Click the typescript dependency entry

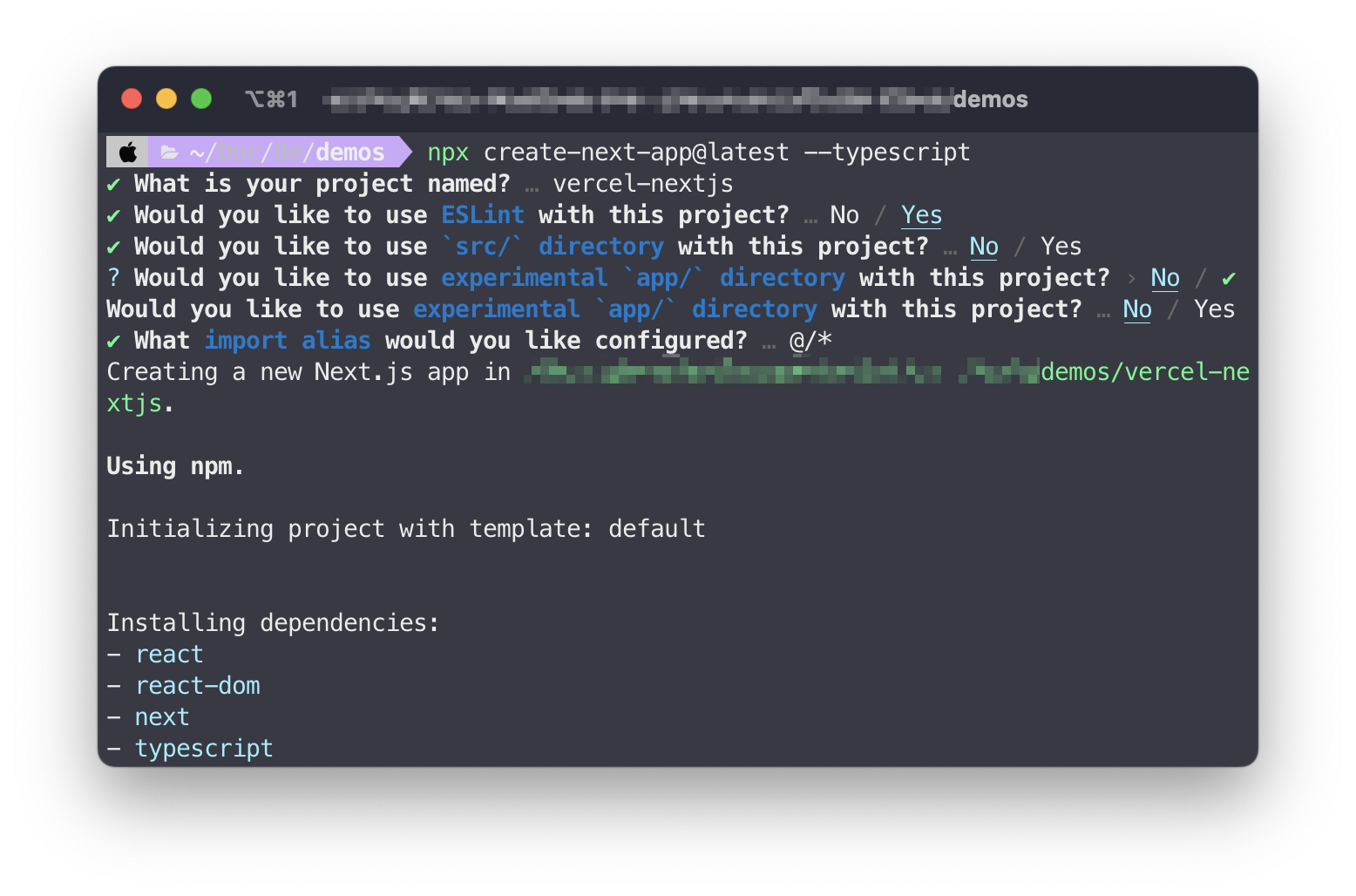(x=204, y=749)
